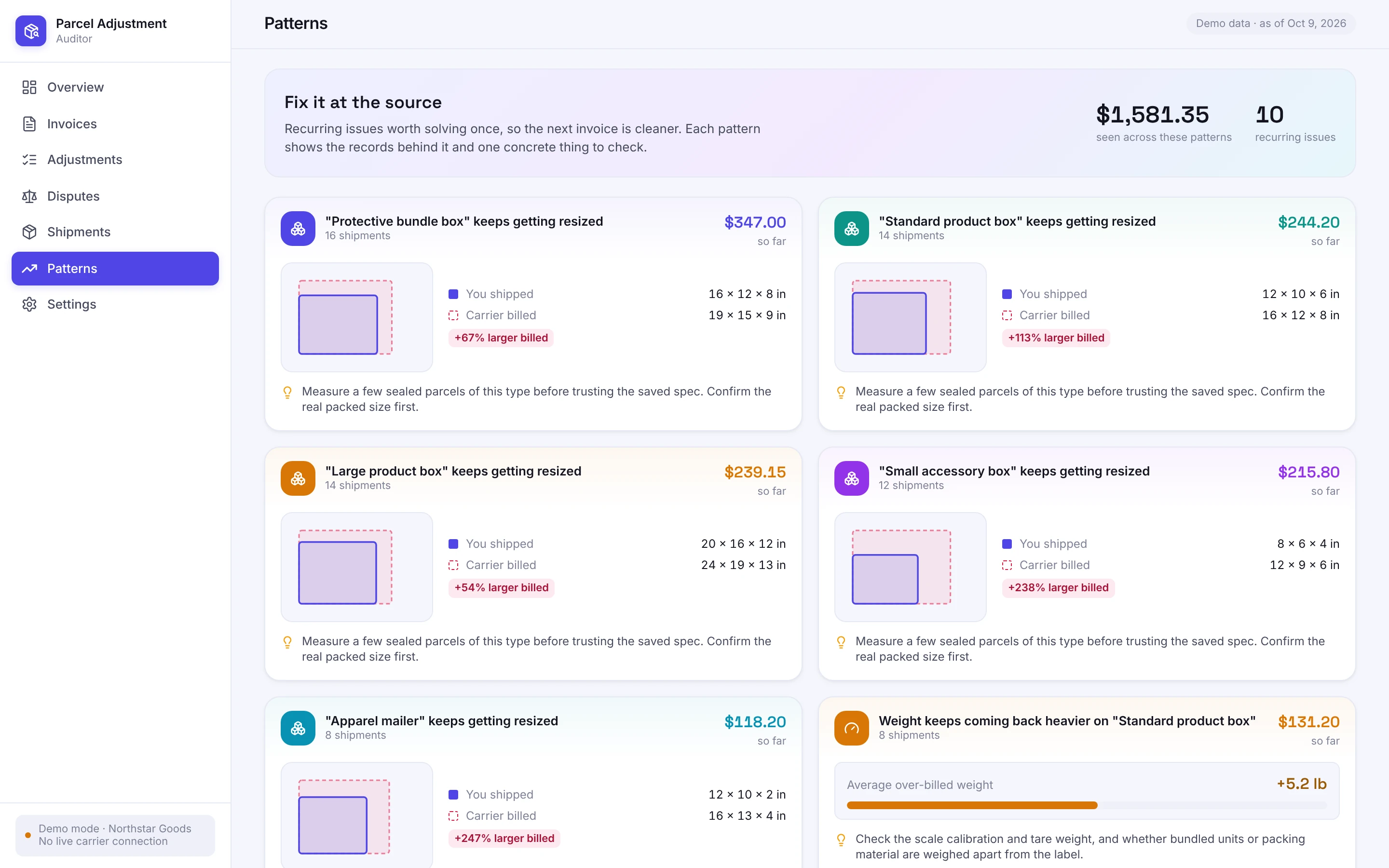
Task: Click the lightbulb tip in Small accessory card
Action: (x=841, y=642)
